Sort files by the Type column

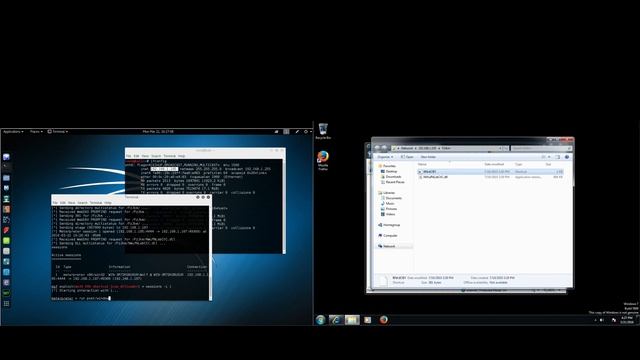tap(519, 164)
